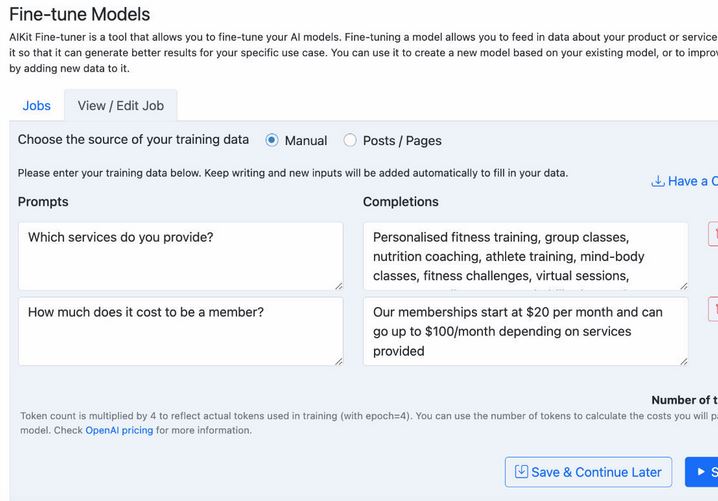Click the Which services do you provide prompt field

pyautogui.click(x=181, y=256)
